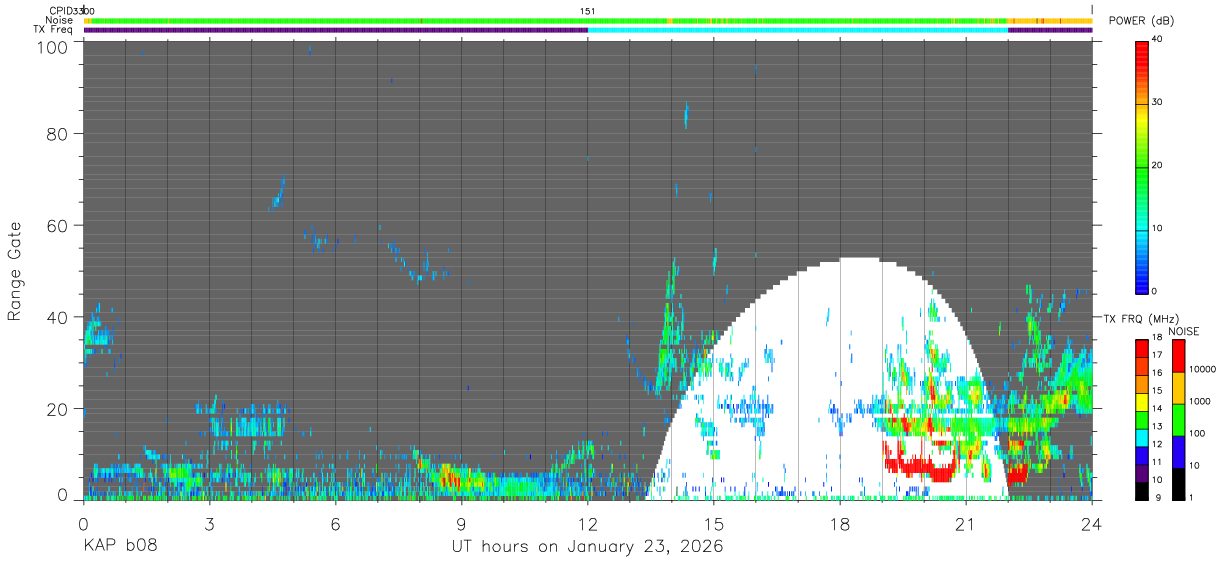1228x567 pixels.
Task: Click the 30 tick on the power colorbar
Action: click(x=1159, y=102)
